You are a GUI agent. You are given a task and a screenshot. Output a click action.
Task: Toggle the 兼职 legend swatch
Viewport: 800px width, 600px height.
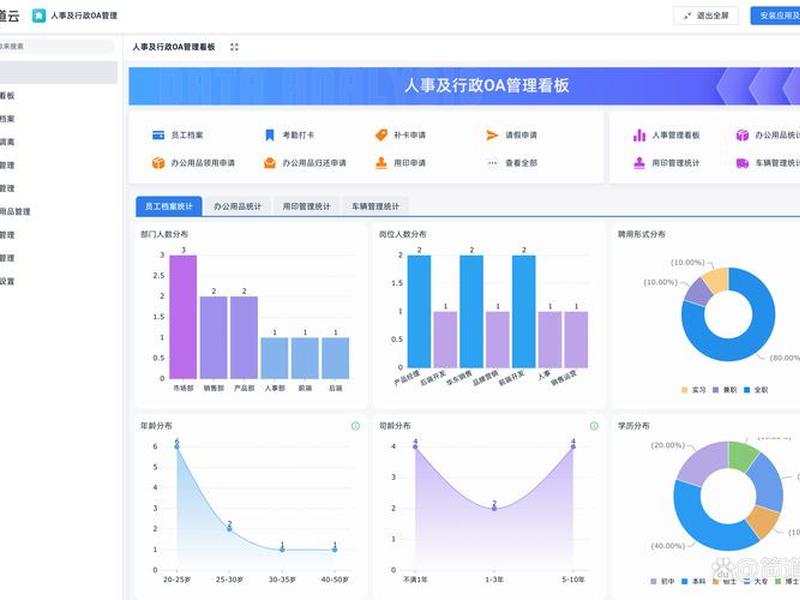[715, 390]
